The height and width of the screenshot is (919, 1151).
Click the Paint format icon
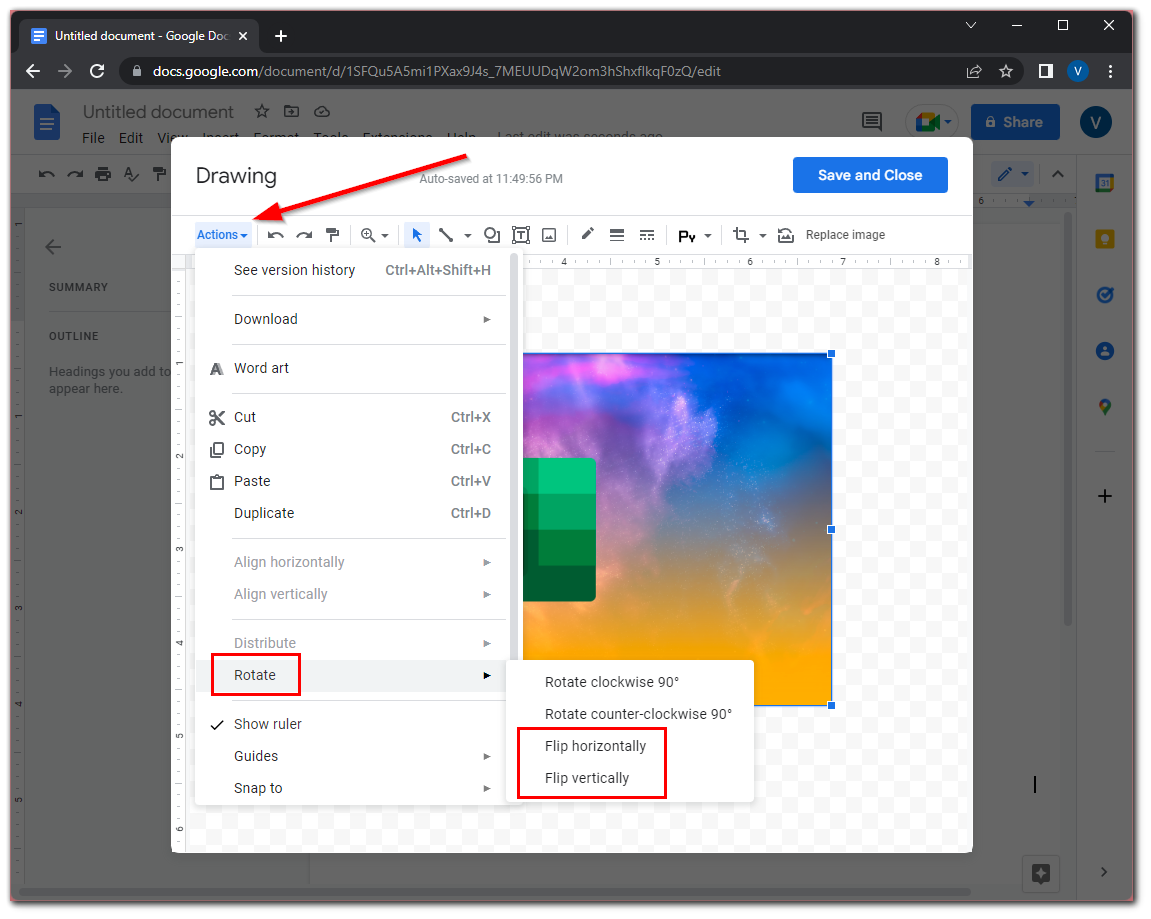(332, 234)
